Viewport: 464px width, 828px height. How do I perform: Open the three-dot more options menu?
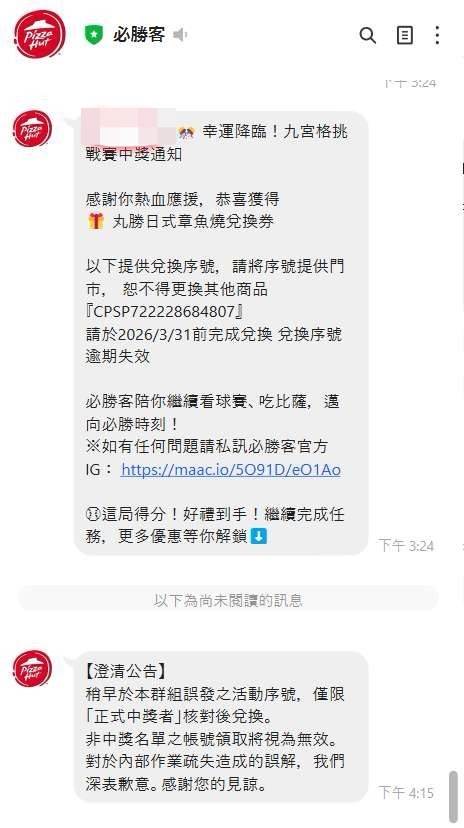pos(437,35)
